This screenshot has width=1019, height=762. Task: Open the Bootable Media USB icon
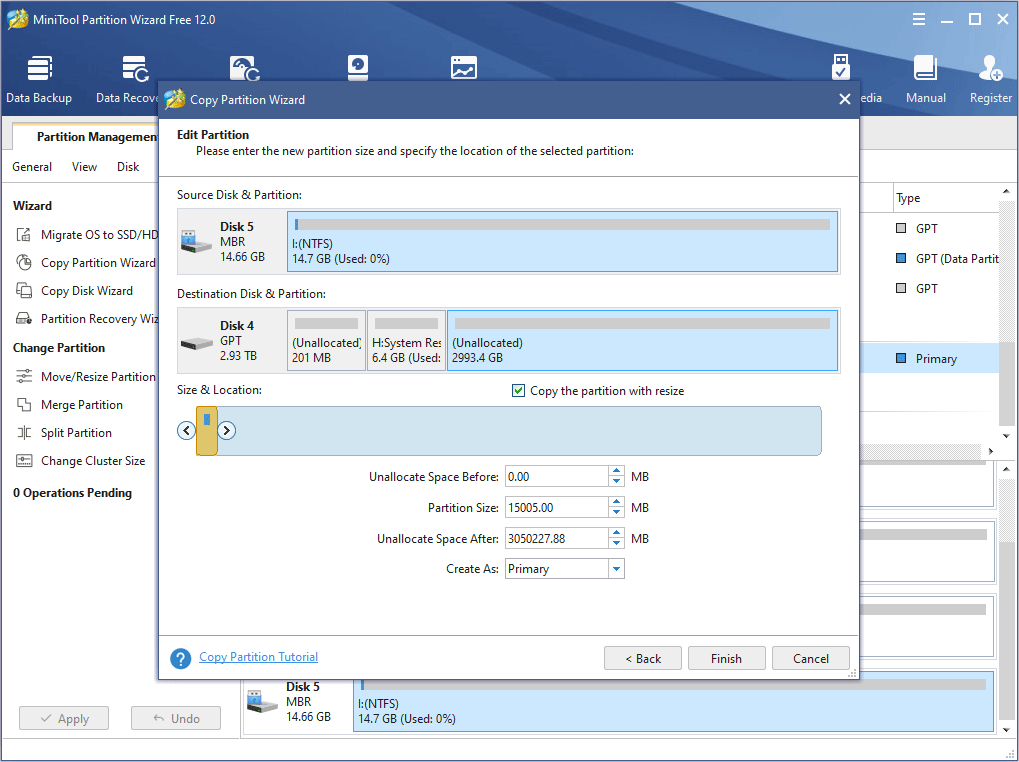click(x=841, y=67)
